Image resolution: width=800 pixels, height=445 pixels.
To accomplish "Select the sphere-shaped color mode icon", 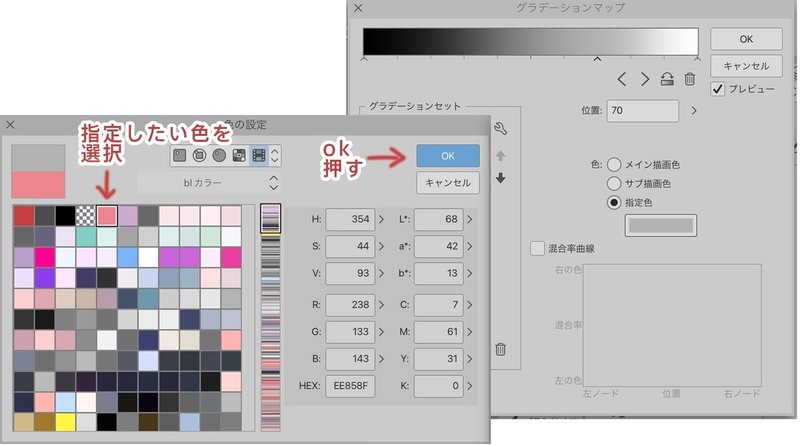I will pos(219,155).
